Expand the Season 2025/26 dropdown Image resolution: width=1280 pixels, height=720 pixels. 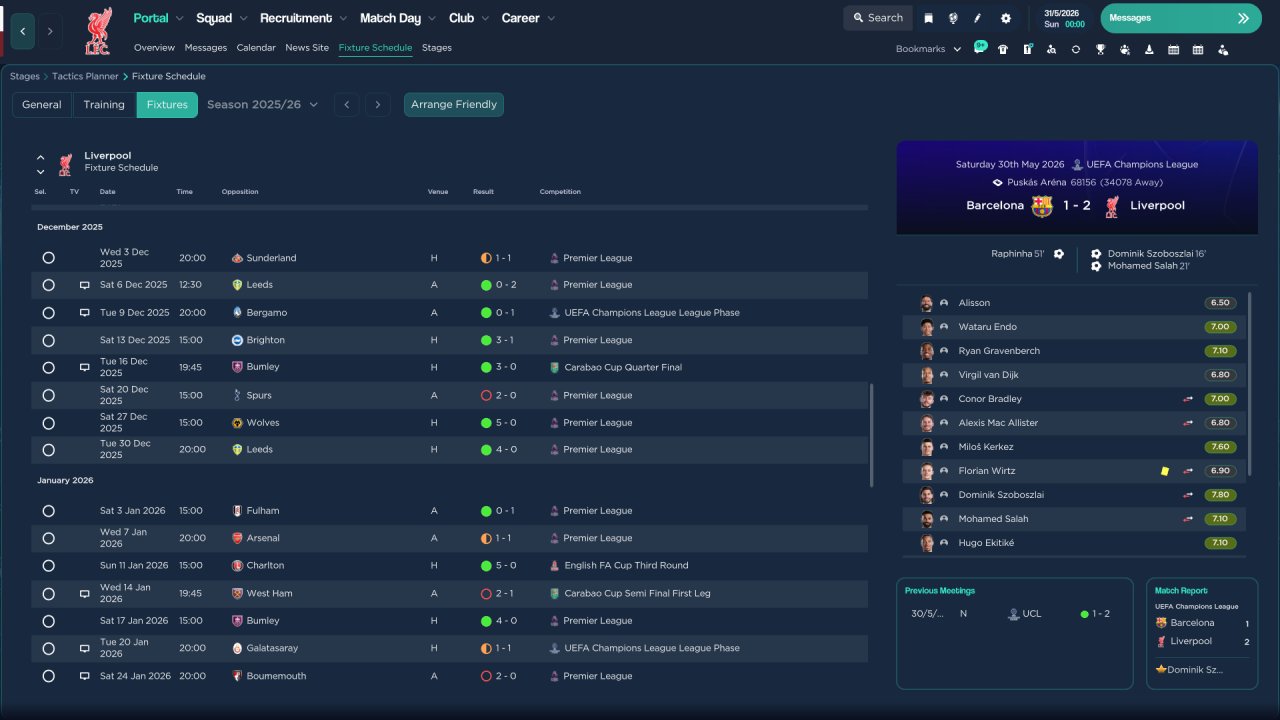click(x=263, y=104)
